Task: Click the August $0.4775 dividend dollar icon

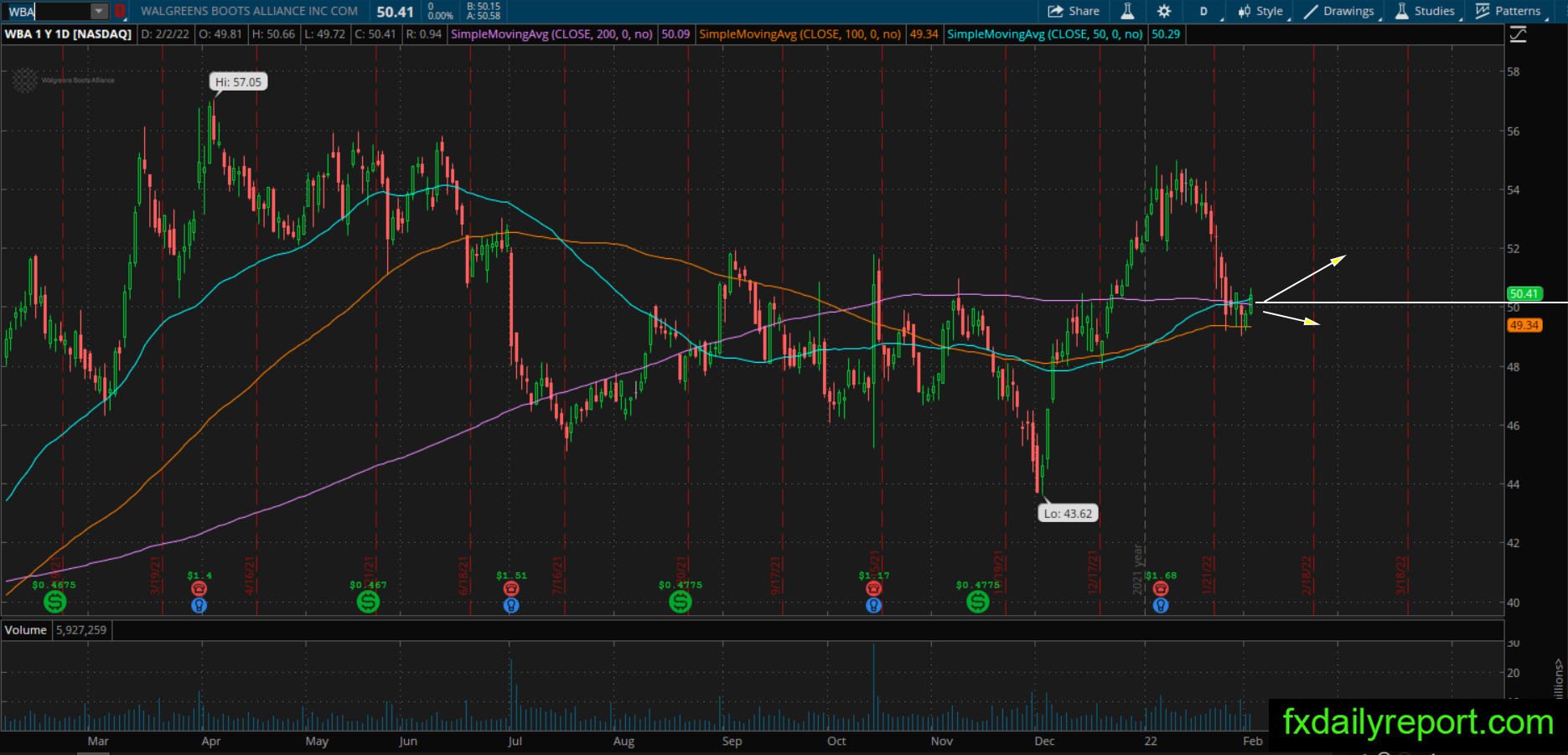Action: point(681,601)
